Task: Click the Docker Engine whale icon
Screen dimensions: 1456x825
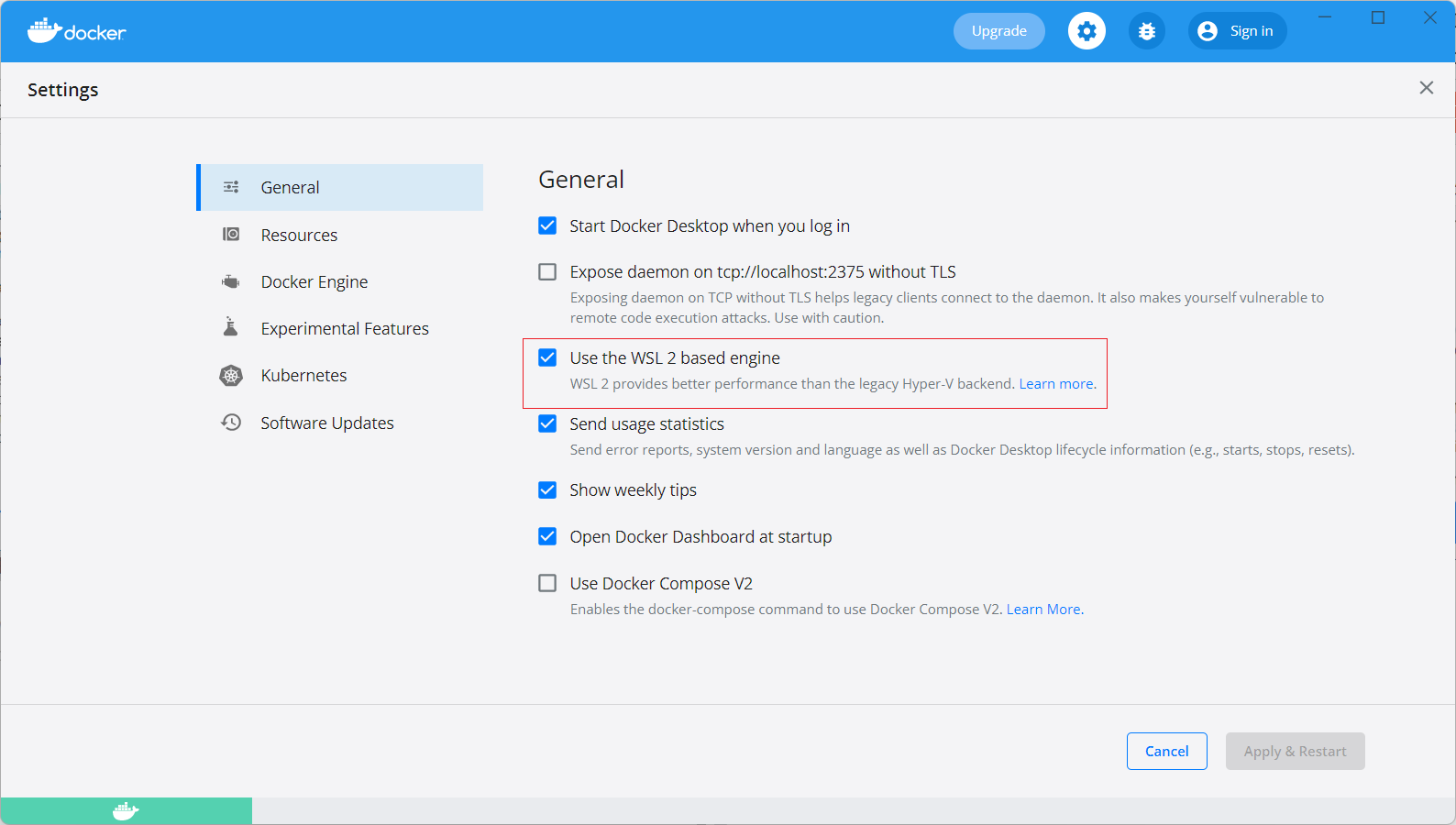Action: (231, 281)
